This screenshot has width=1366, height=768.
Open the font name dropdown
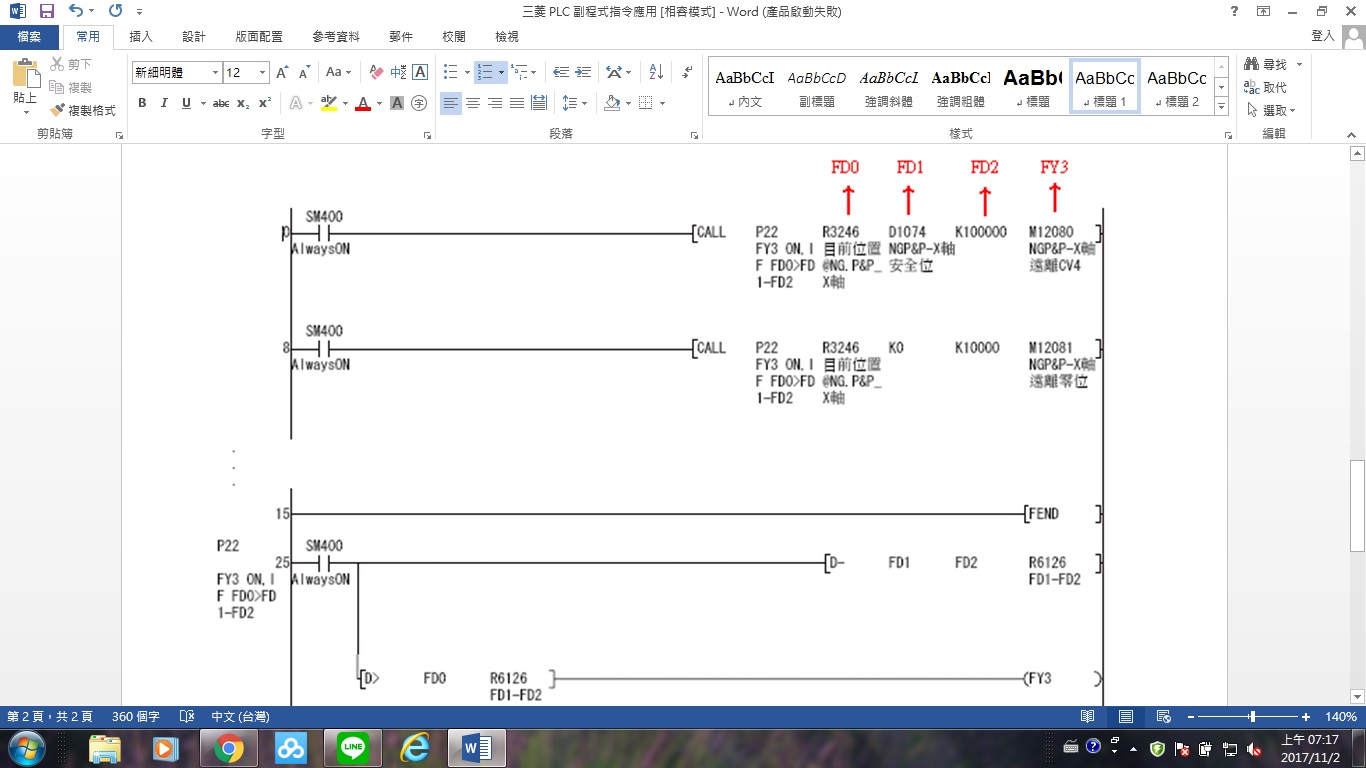coord(215,72)
